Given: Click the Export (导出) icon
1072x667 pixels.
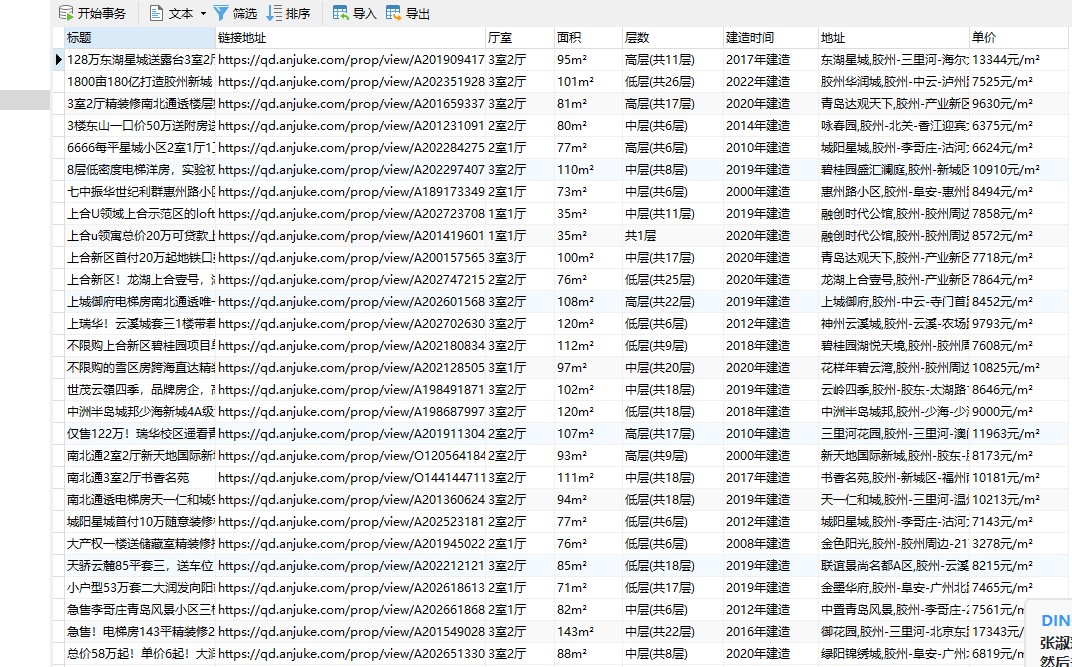Looking at the screenshot, I should point(393,13).
